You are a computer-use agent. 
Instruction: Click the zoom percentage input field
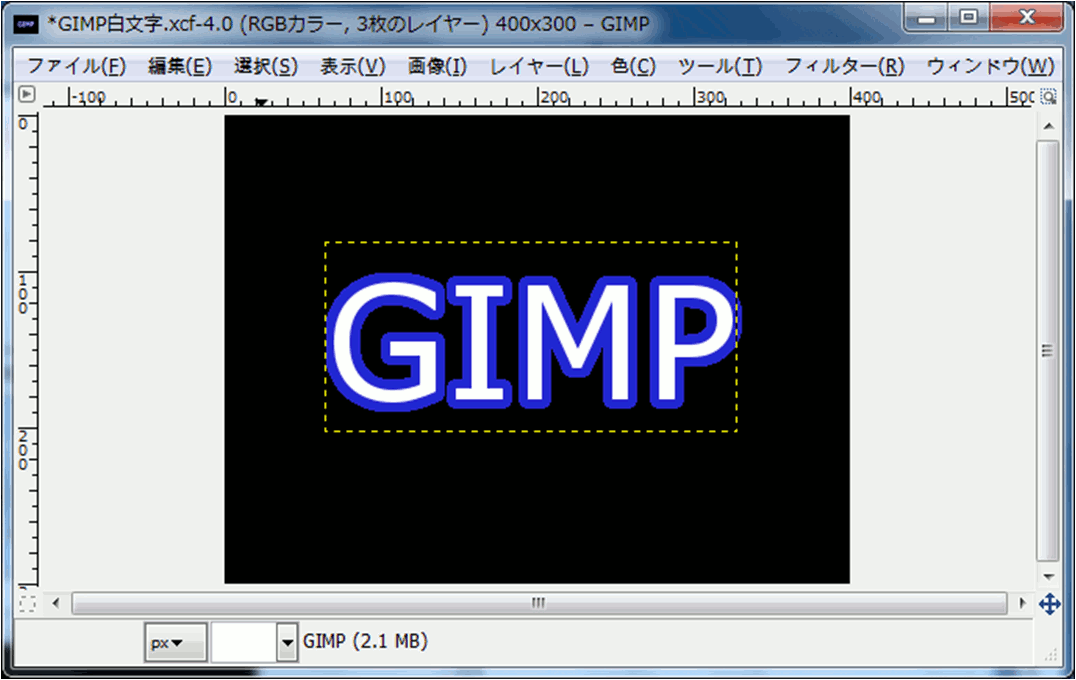point(243,643)
